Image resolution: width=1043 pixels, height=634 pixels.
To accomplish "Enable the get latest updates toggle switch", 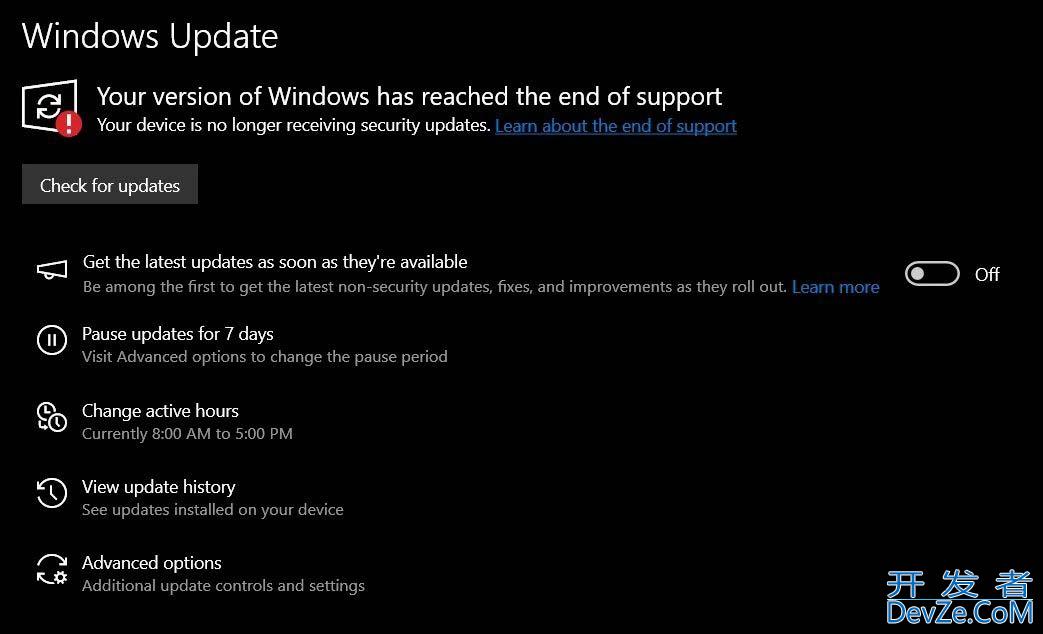I will 931,274.
